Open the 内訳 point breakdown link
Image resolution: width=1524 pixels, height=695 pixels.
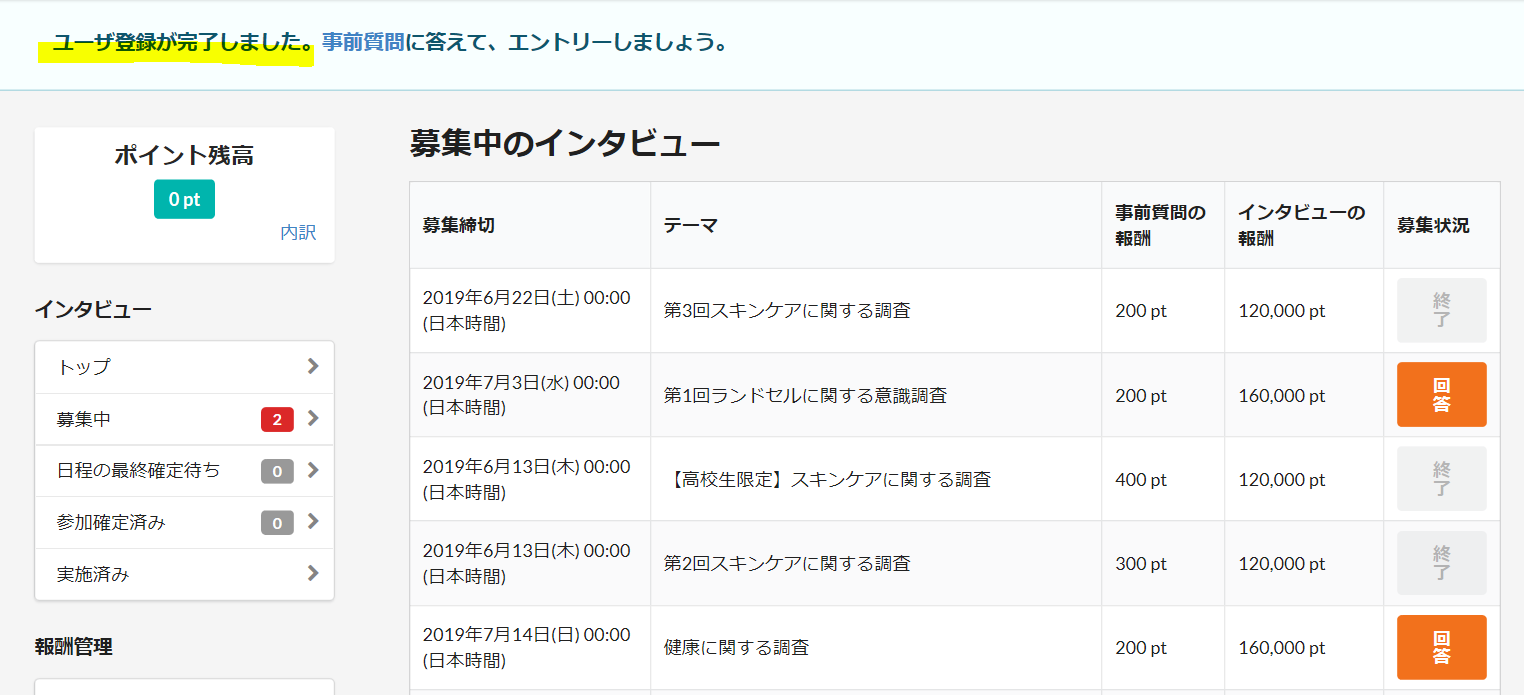(298, 232)
